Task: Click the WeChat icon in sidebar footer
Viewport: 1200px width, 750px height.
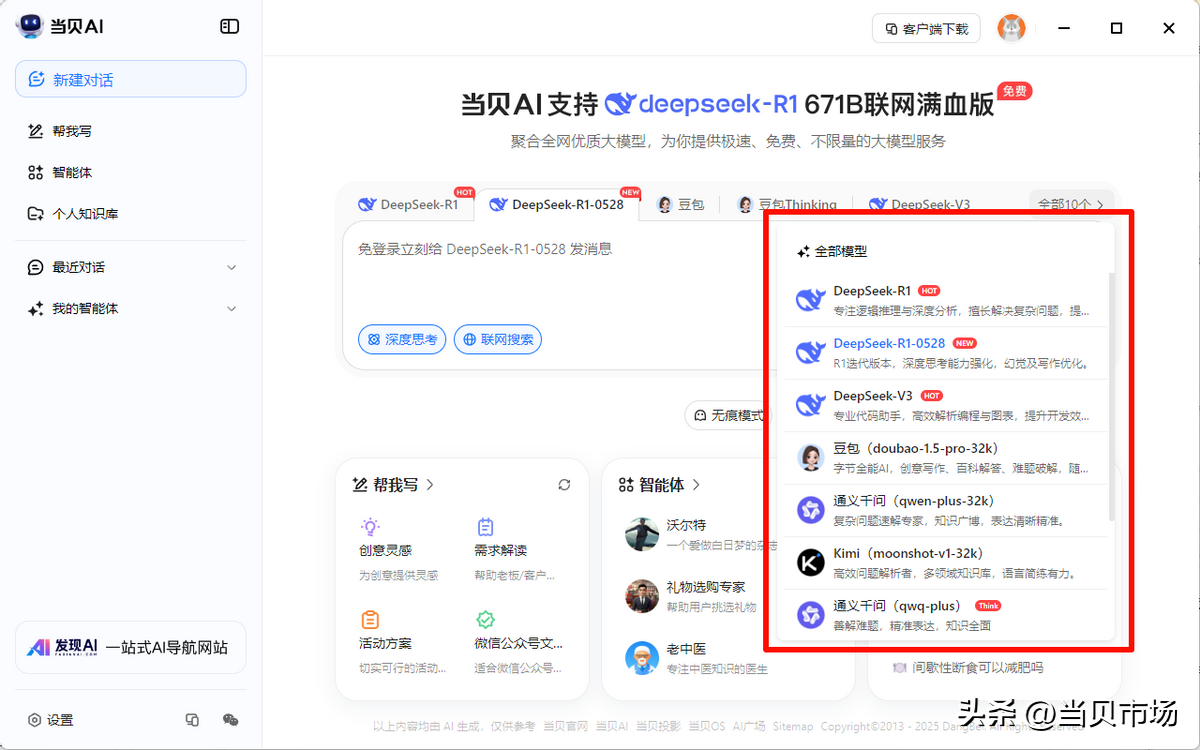Action: [230, 720]
